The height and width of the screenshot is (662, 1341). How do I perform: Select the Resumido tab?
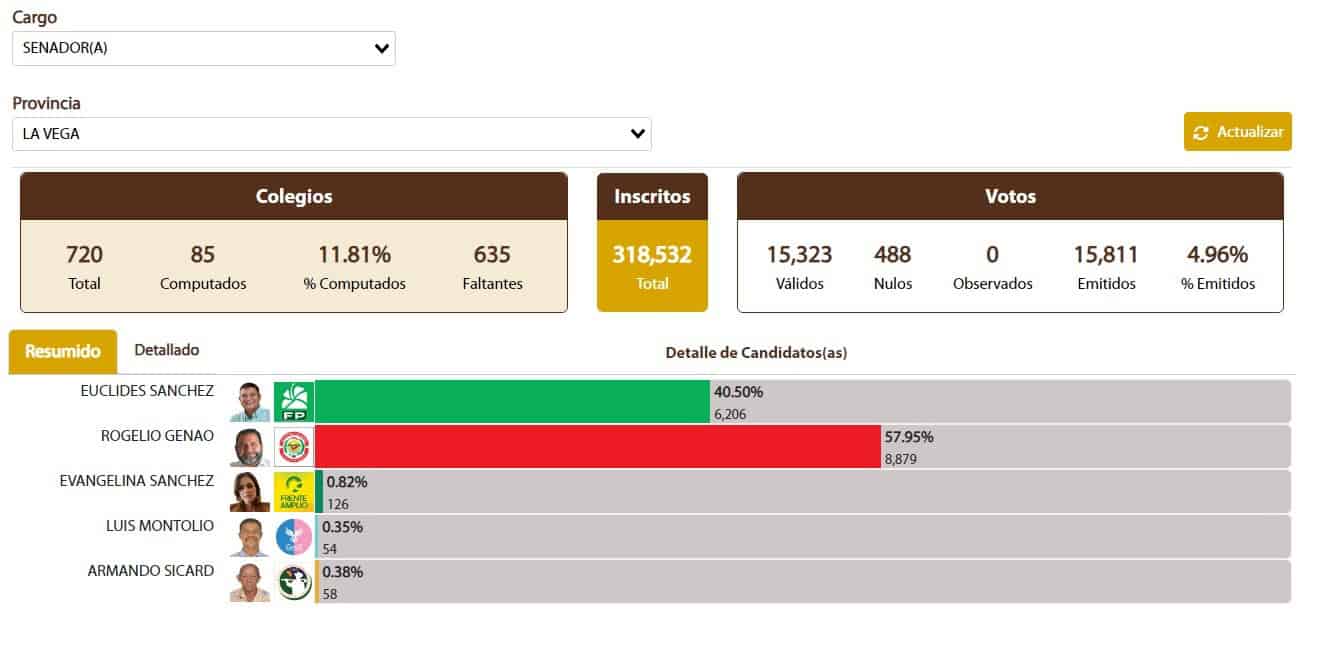63,351
